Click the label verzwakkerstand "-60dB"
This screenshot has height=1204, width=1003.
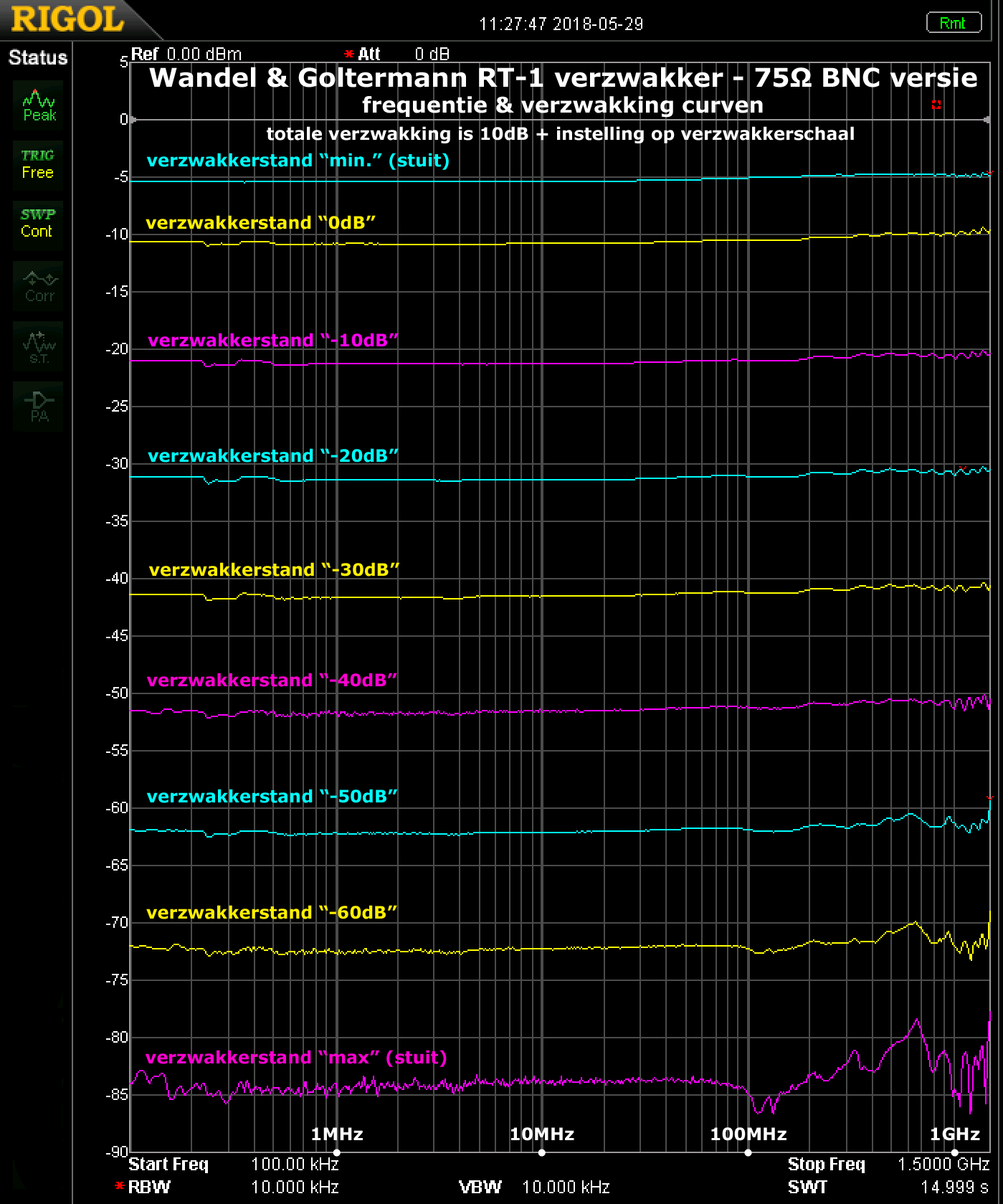272,912
